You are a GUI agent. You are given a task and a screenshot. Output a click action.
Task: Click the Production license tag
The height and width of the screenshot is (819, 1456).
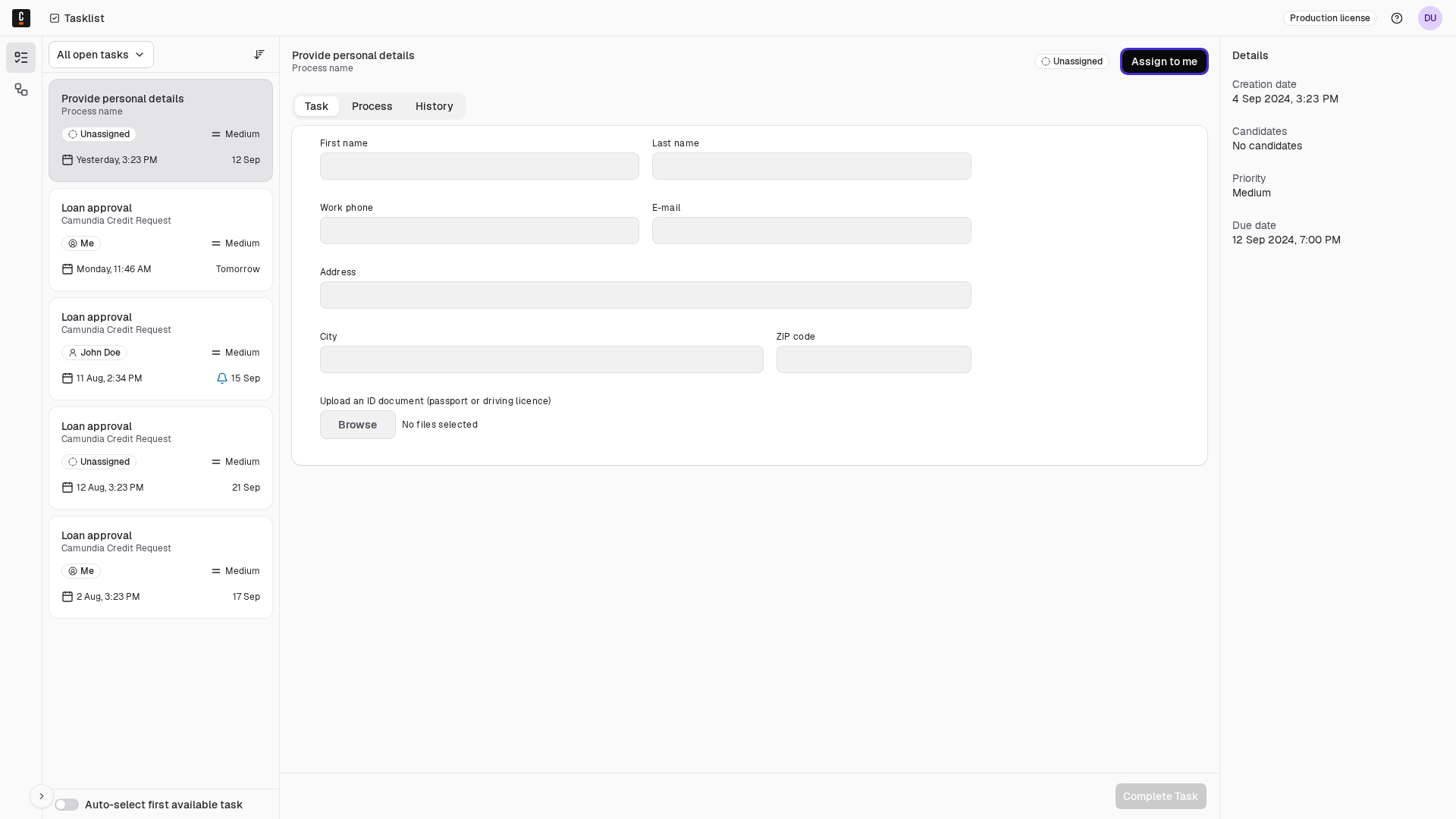[x=1330, y=18]
